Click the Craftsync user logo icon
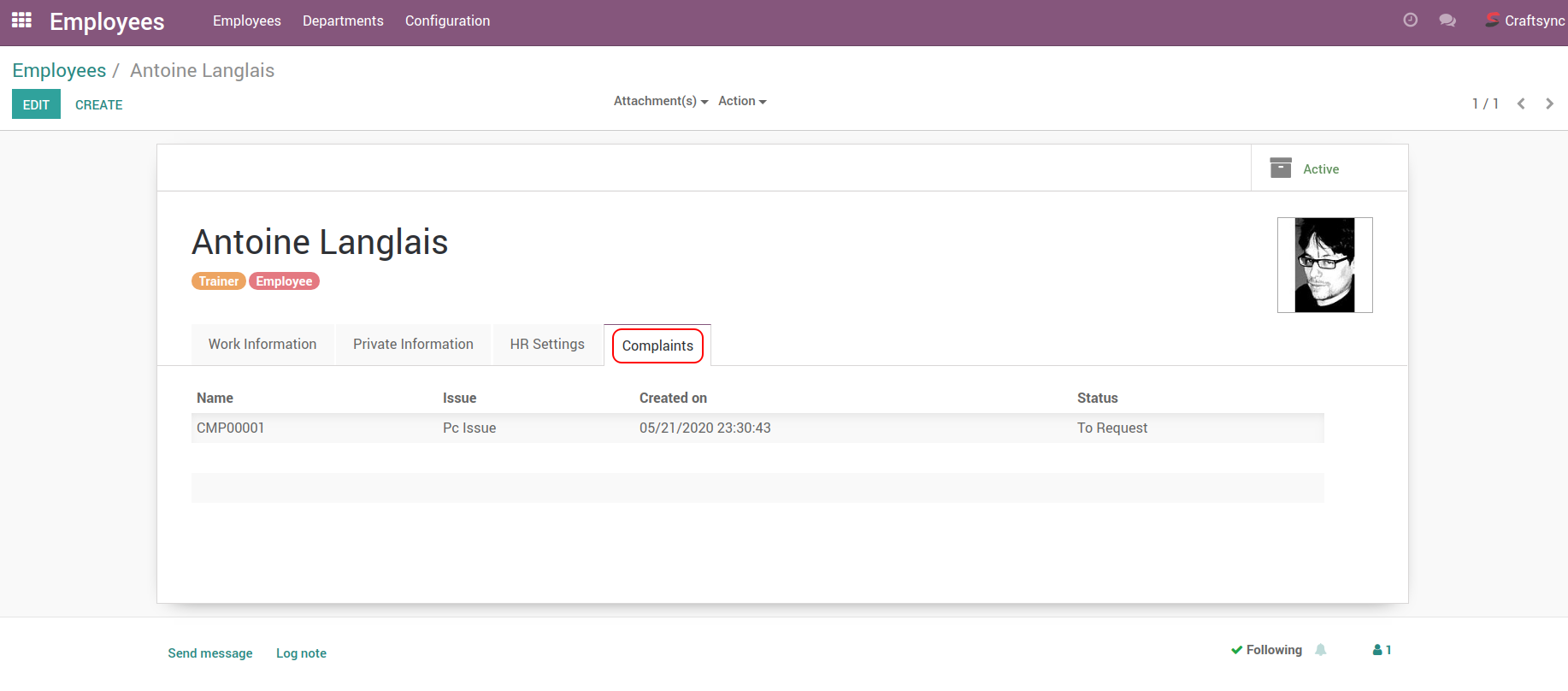This screenshot has height=691, width=1568. tap(1492, 21)
